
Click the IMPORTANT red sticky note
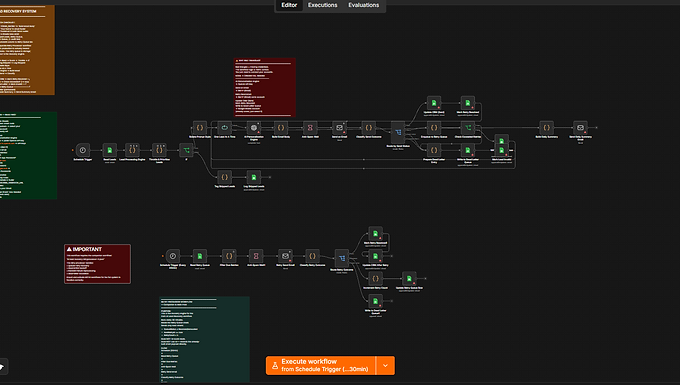coord(98,264)
